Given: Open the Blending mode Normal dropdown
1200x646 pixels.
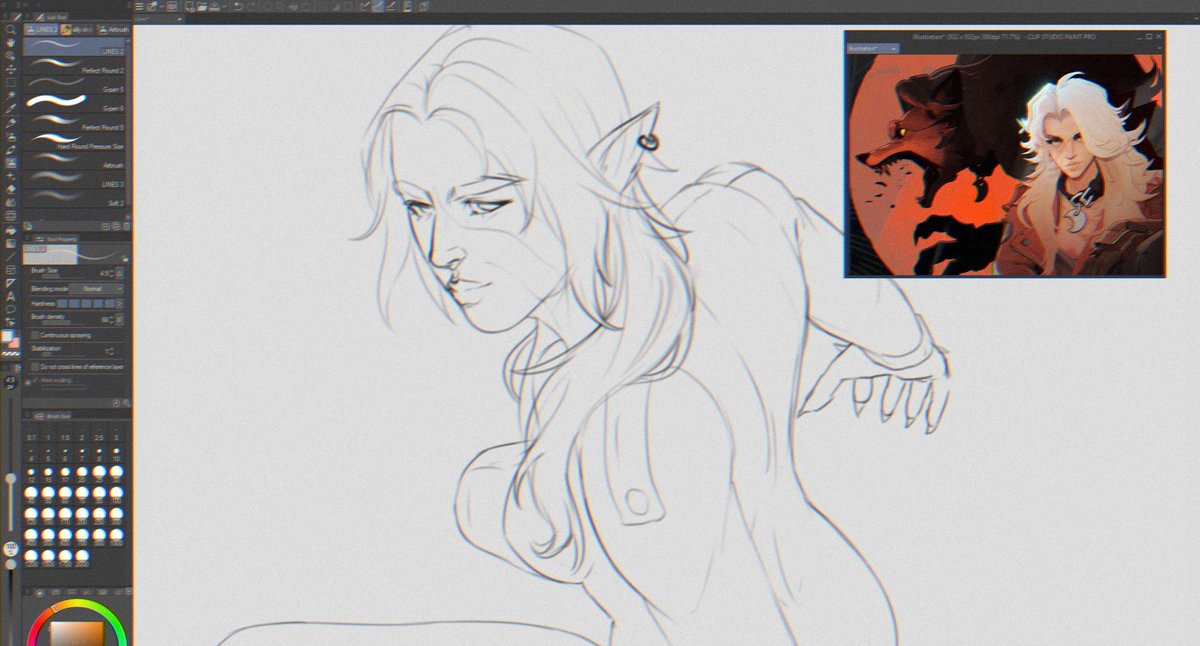Looking at the screenshot, I should [96, 288].
